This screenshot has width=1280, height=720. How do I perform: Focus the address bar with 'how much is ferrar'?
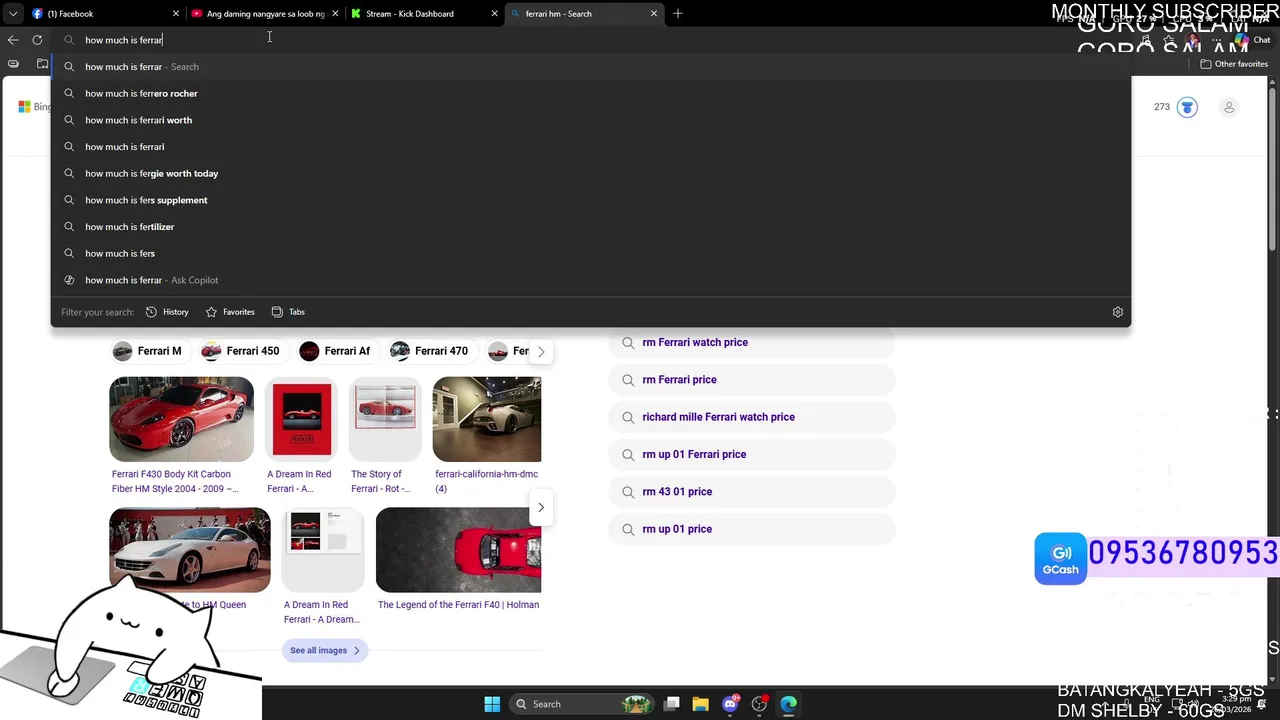tap(590, 40)
